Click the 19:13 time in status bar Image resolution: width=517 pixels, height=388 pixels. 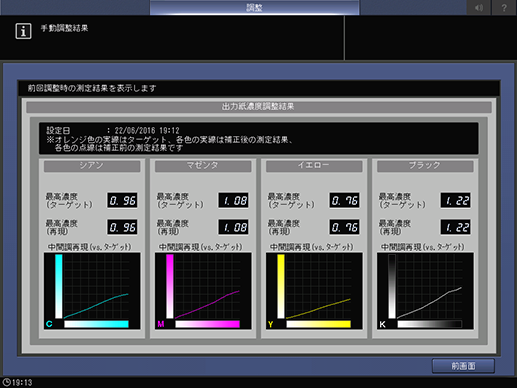click(x=22, y=383)
